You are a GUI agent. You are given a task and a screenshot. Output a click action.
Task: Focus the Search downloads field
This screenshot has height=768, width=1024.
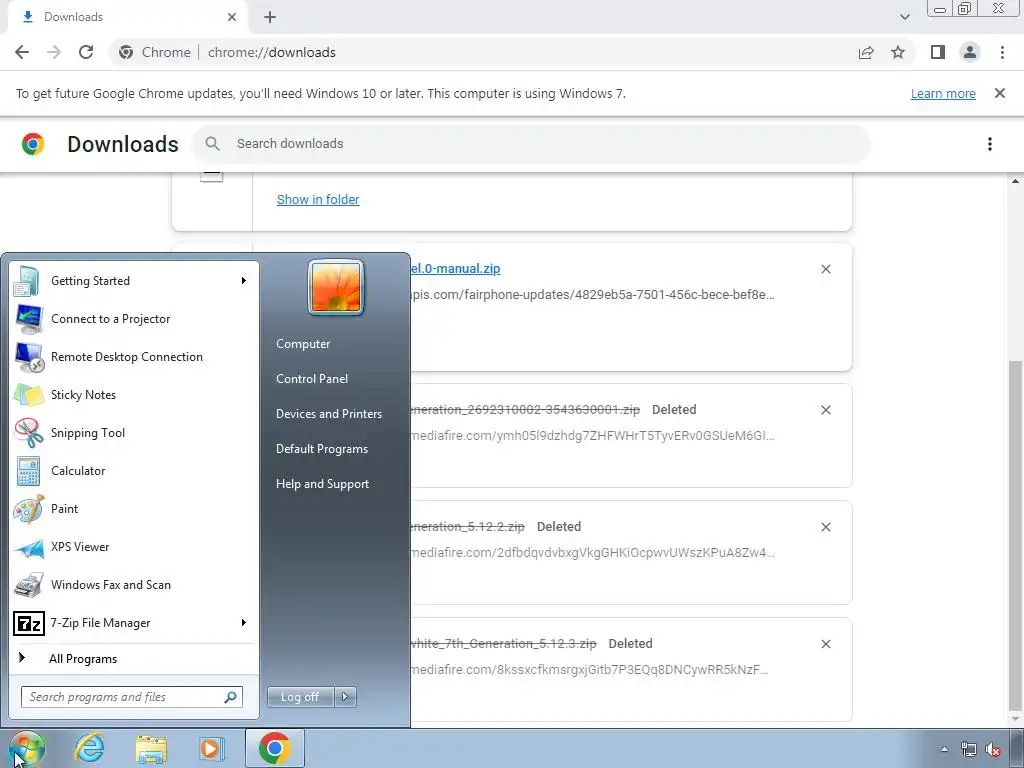(532, 144)
